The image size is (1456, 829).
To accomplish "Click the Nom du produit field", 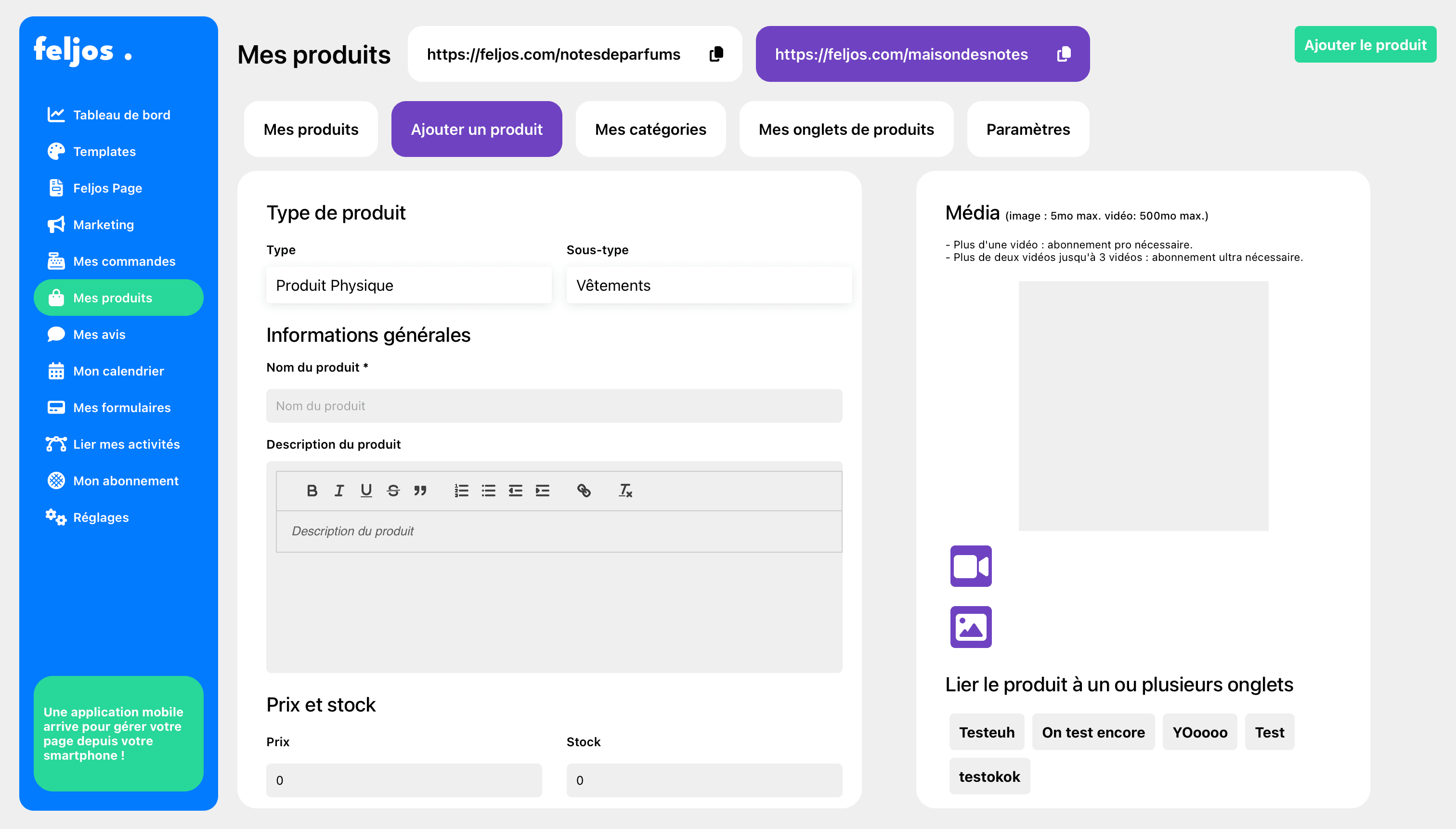I will point(554,406).
